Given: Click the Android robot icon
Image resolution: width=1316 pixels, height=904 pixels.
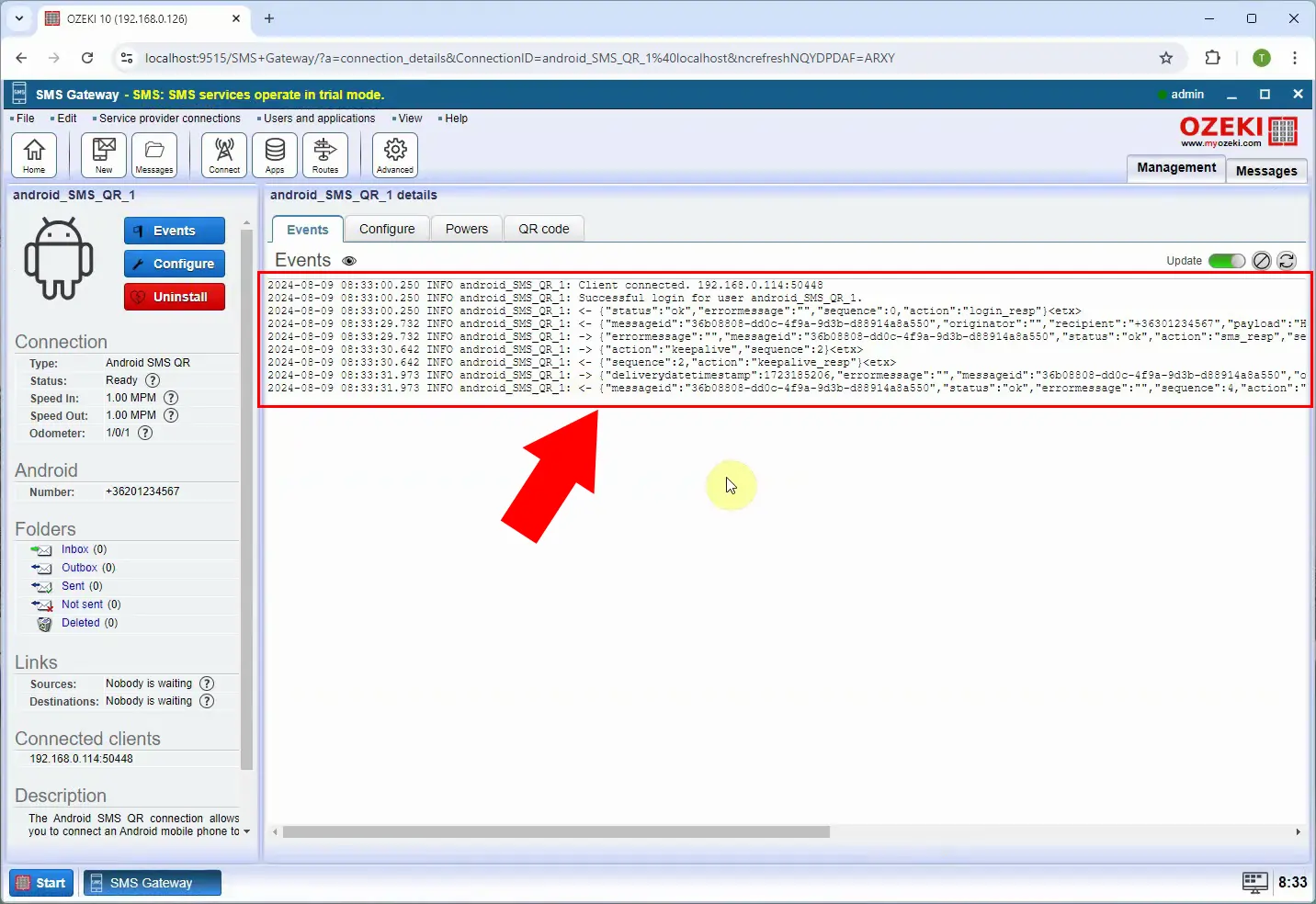Looking at the screenshot, I should [59, 258].
